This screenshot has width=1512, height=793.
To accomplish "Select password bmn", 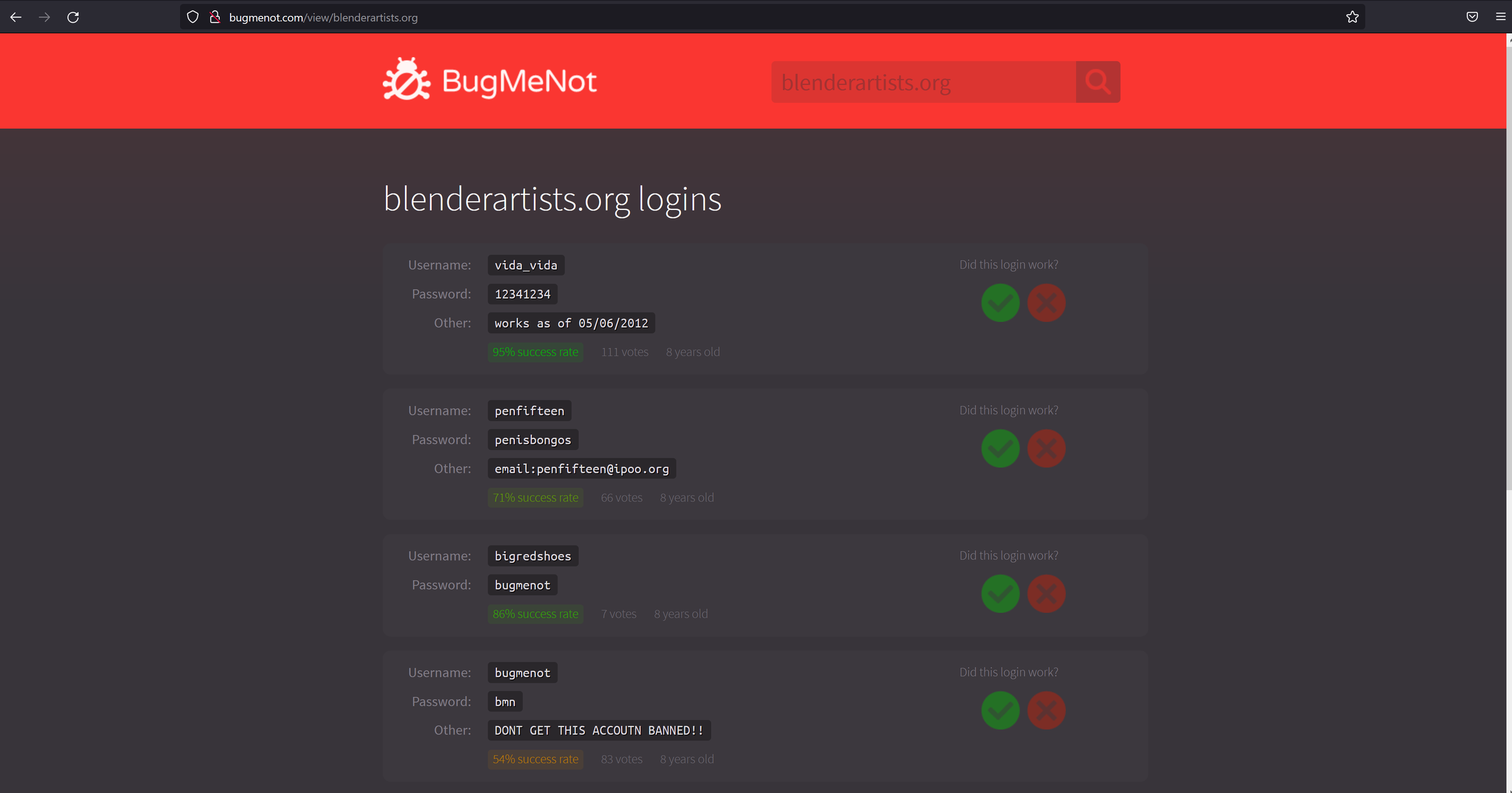I will (505, 702).
